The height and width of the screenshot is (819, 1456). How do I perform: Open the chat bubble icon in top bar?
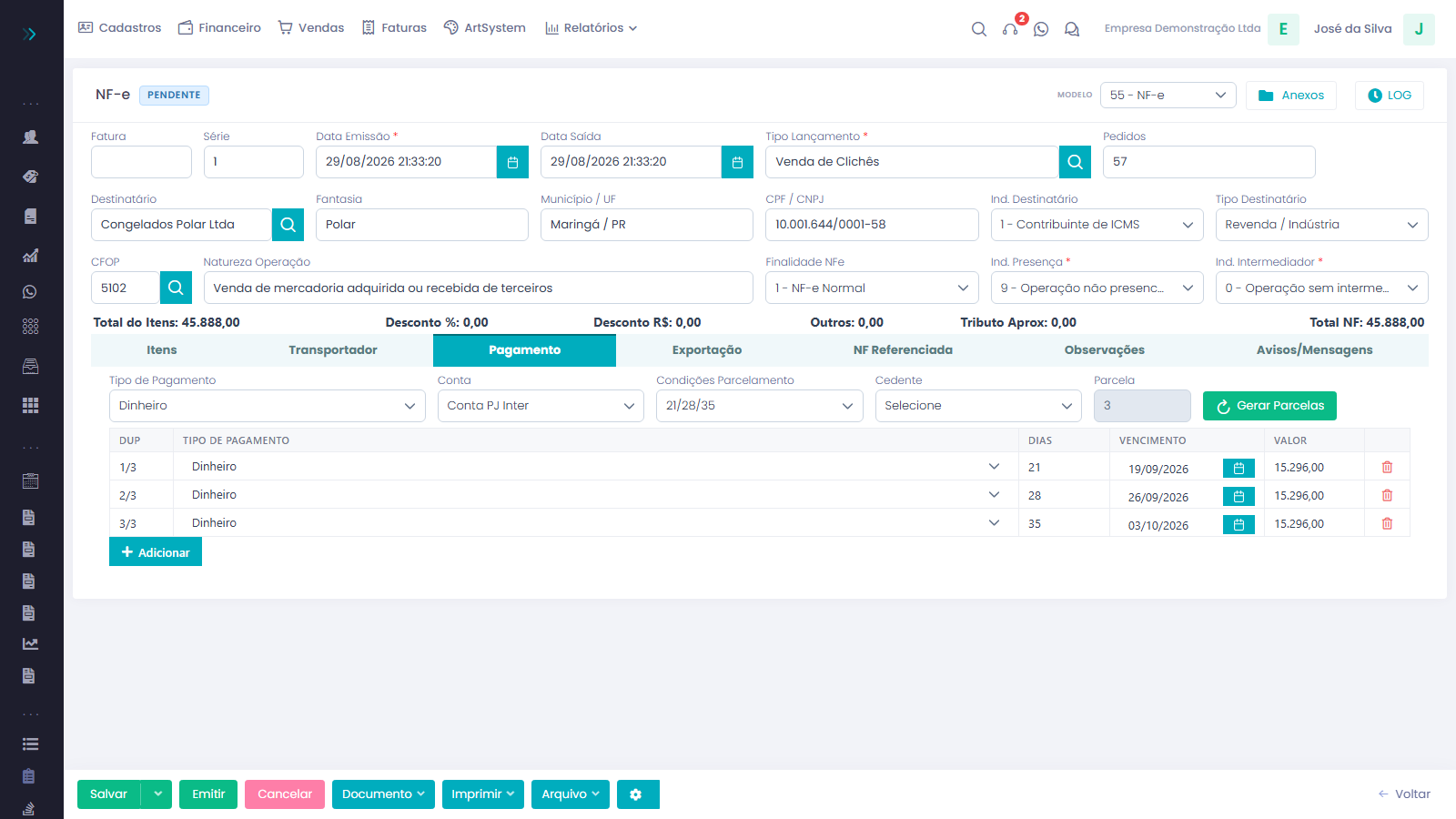[1072, 29]
